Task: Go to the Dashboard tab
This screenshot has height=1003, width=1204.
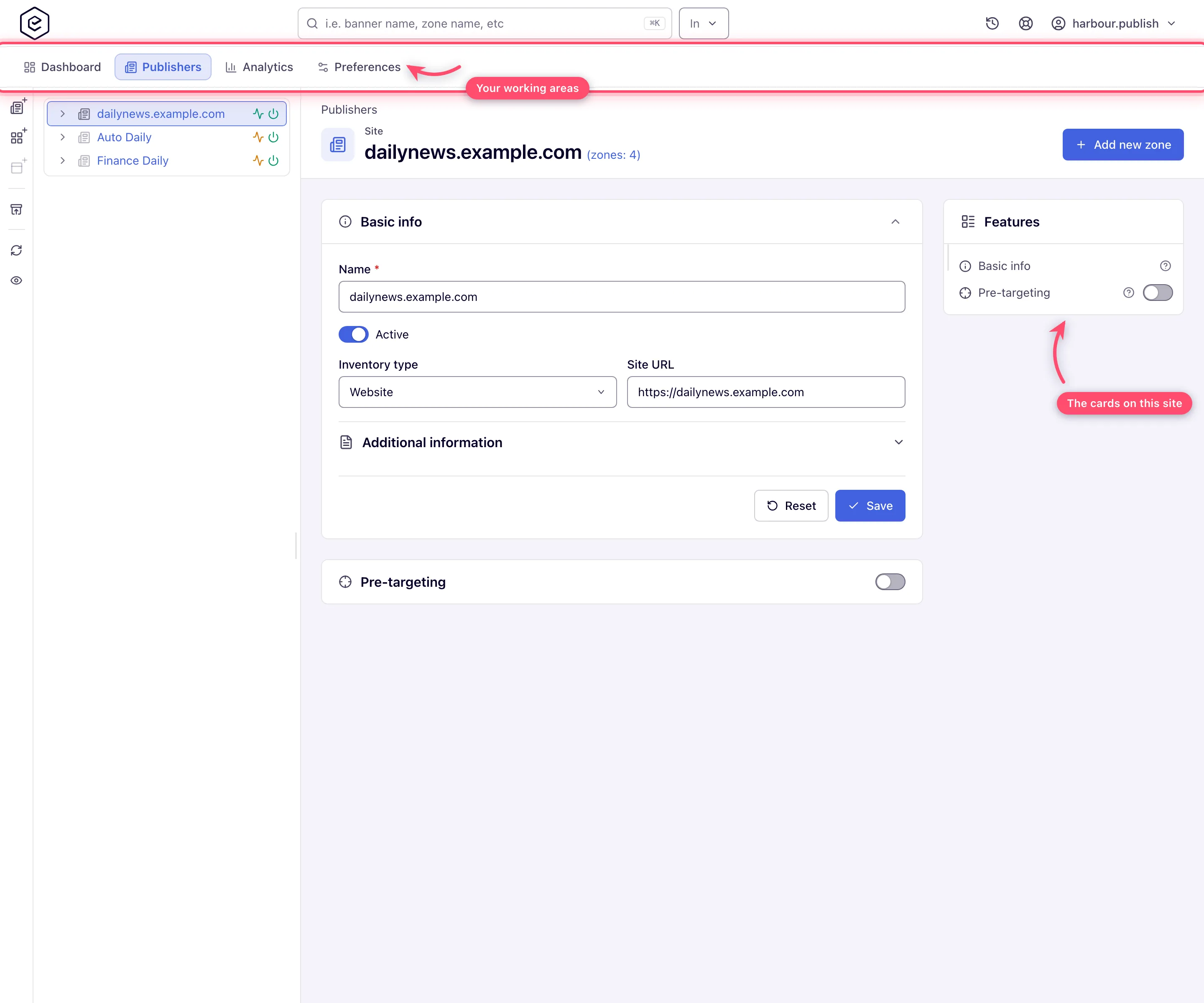Action: pos(62,67)
